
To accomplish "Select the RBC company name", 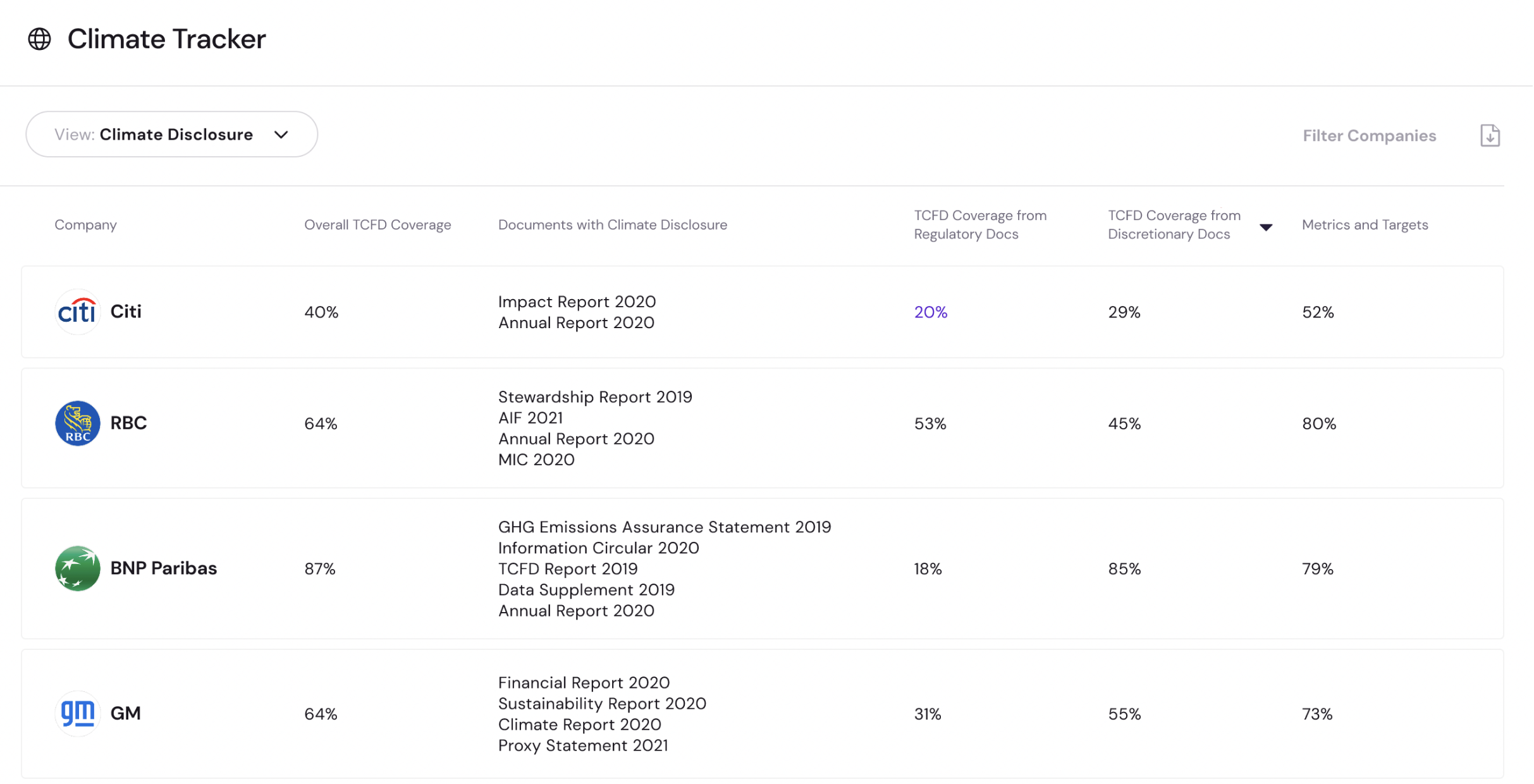I will click(128, 422).
